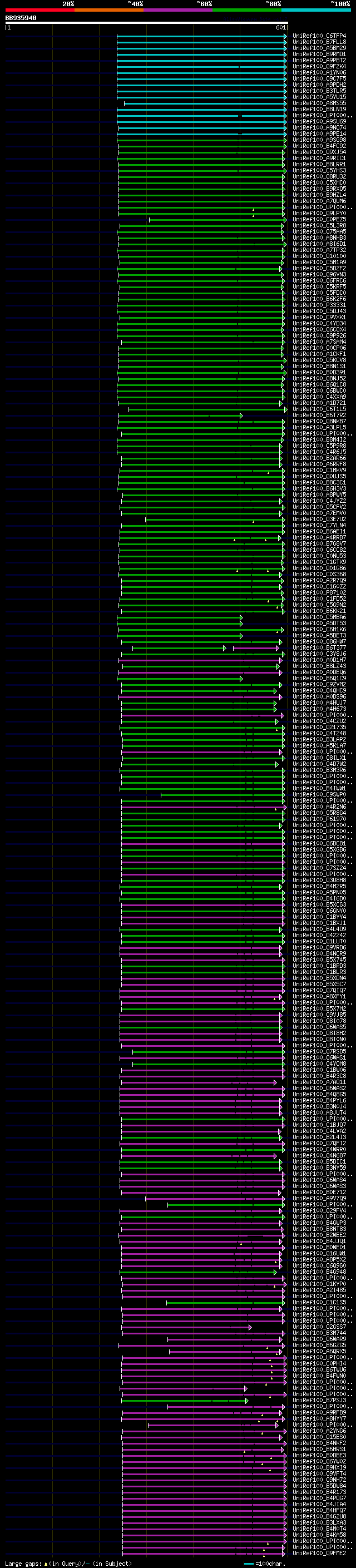This screenshot has width=356, height=1568.
Task: Click the UniRef100_B4GWP3 label
Action: (319, 1223)
